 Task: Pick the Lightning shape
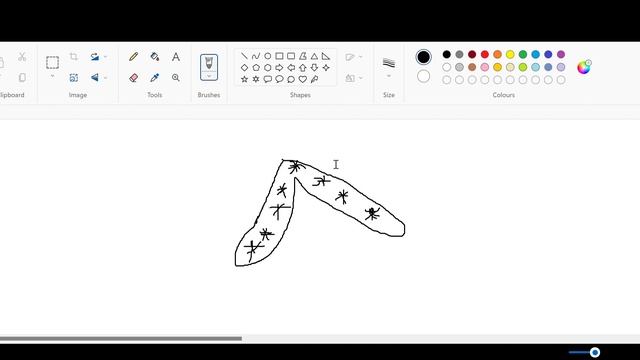click(x=314, y=79)
